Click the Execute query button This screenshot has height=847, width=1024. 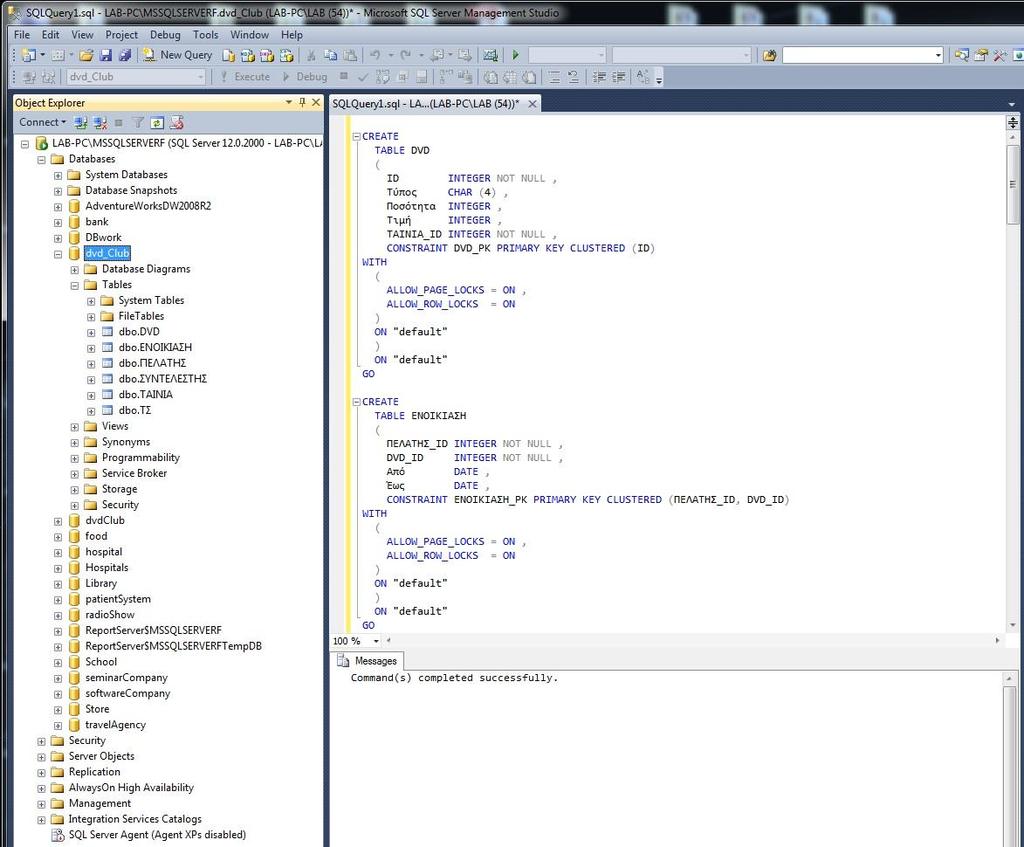[245, 77]
